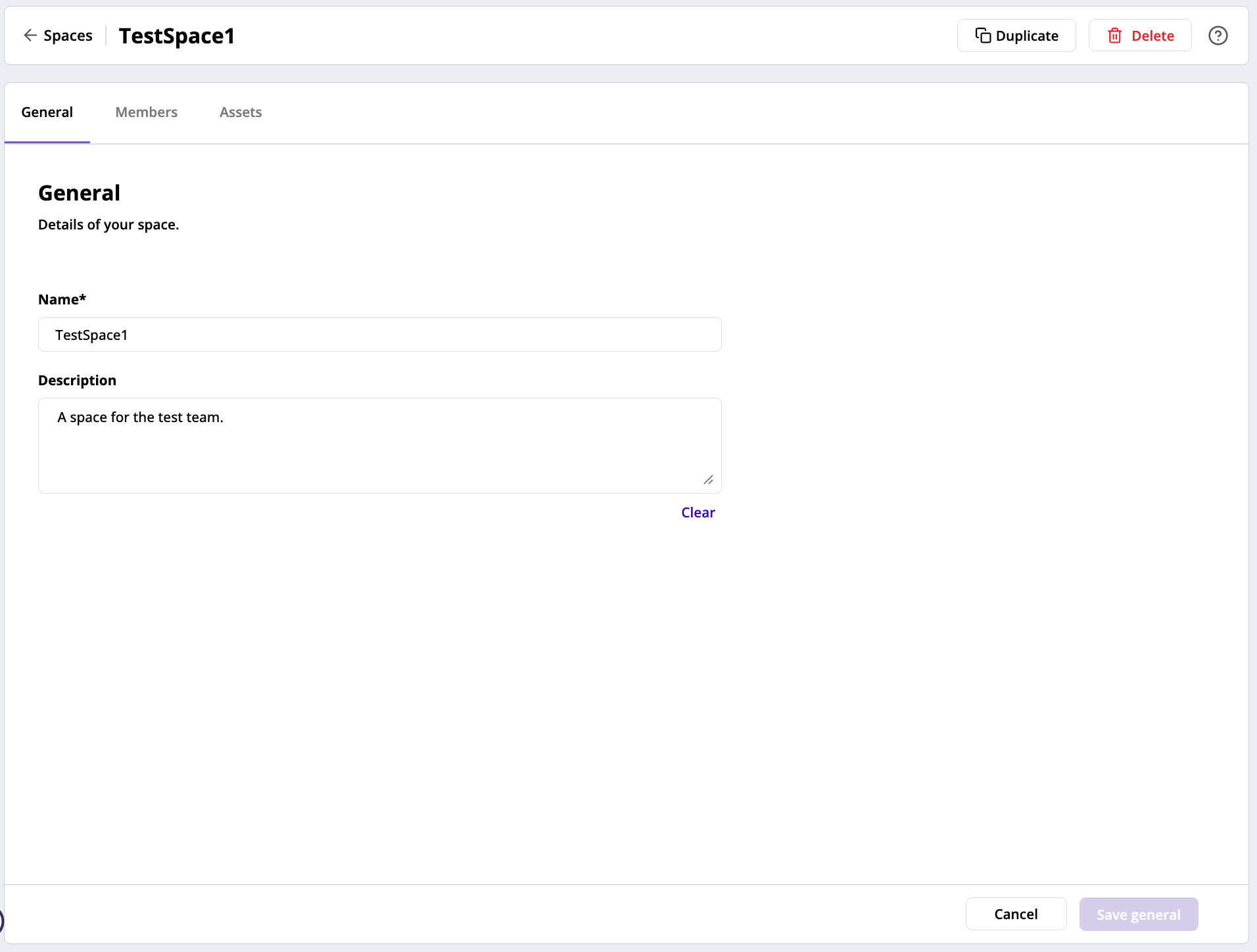
Task: Click the trash icon inside the Delete button
Action: (1114, 36)
